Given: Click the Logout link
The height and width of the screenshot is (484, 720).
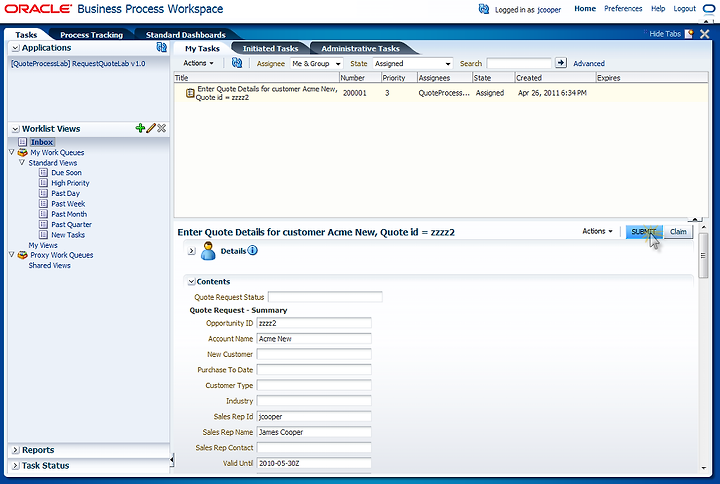Looking at the screenshot, I should click(684, 9).
